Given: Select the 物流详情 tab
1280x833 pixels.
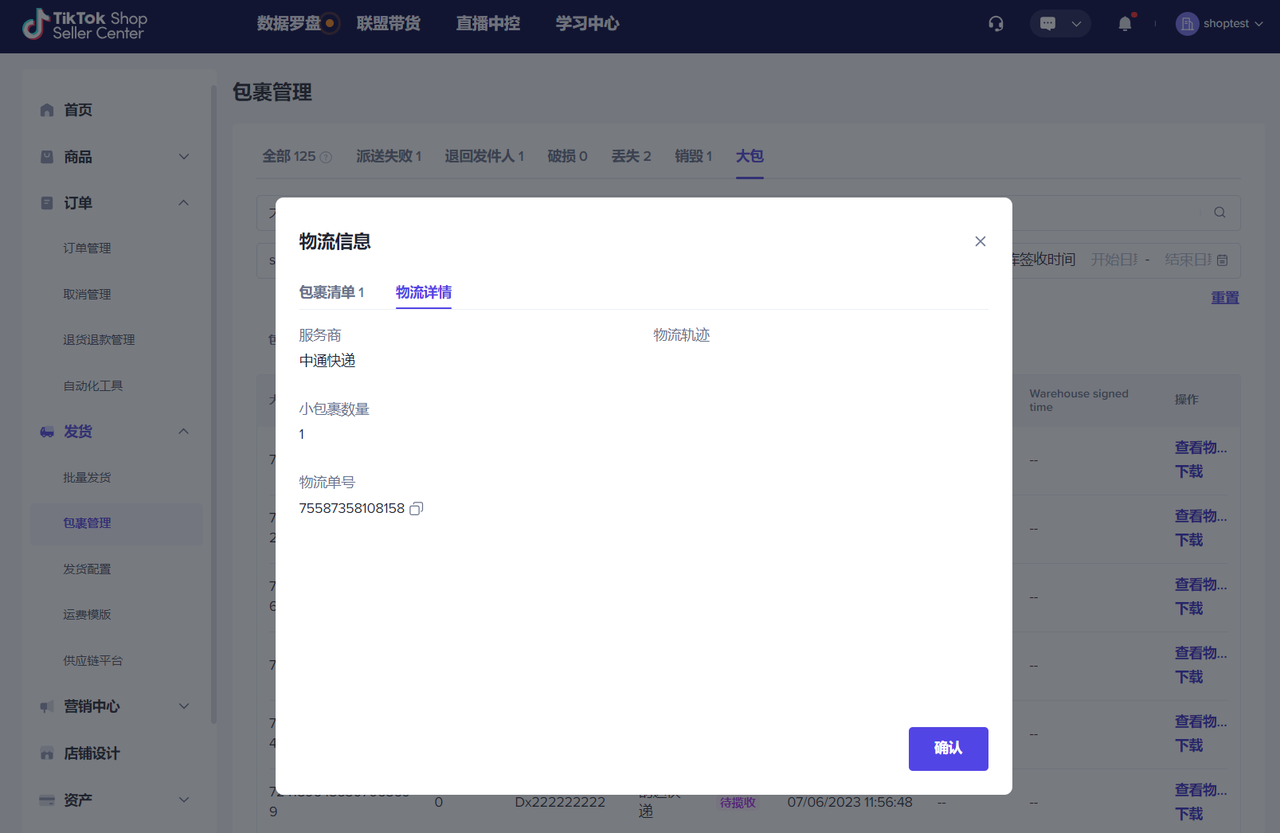Looking at the screenshot, I should [424, 292].
